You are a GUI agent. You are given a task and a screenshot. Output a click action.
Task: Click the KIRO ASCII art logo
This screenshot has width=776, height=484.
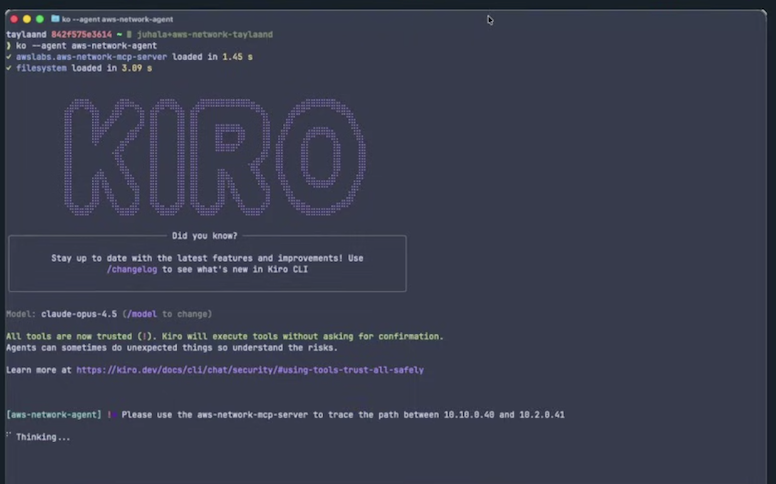(x=215, y=156)
